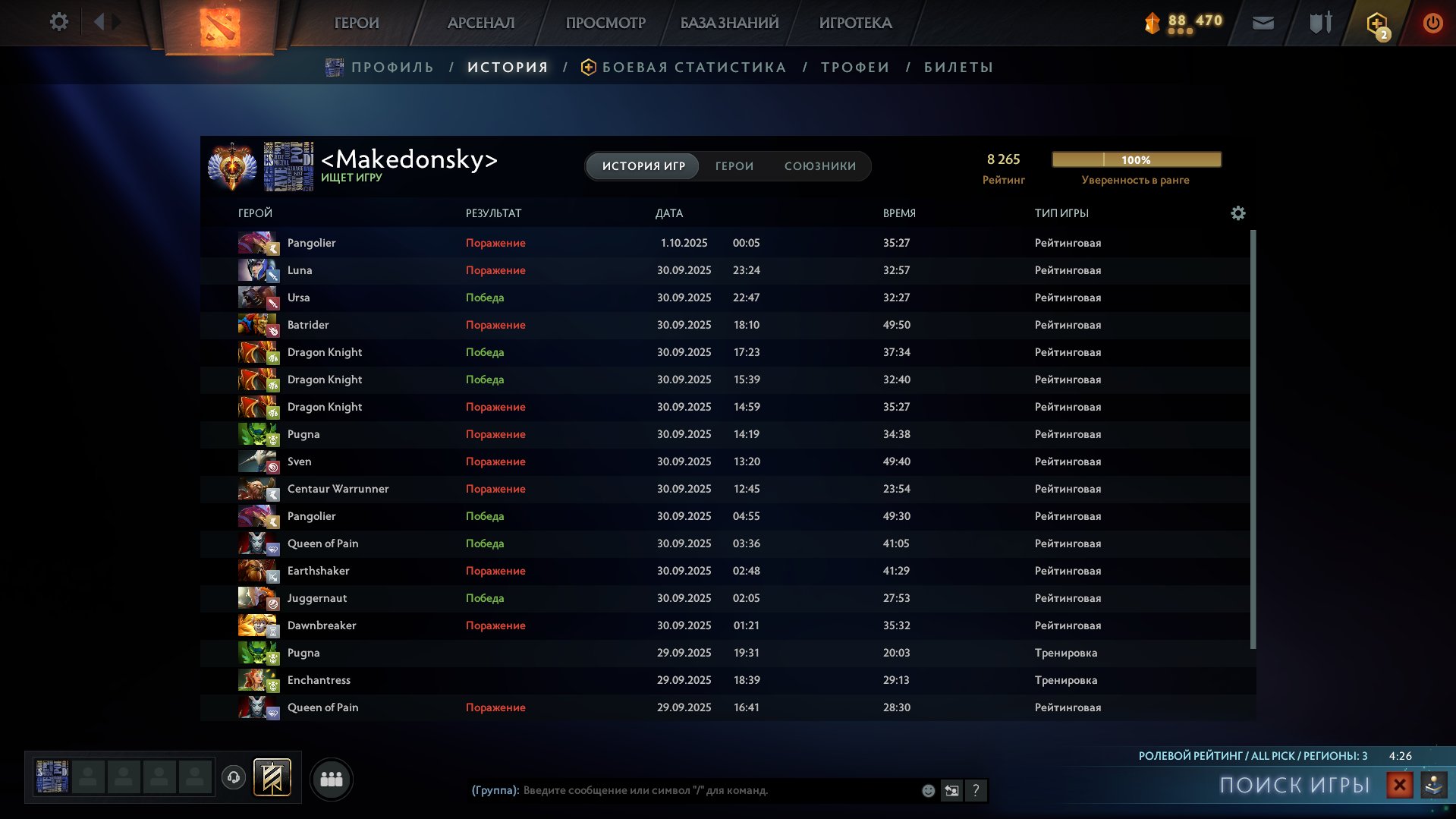Open the friends list icon near the chat bar
1456x819 pixels.
coord(331,778)
